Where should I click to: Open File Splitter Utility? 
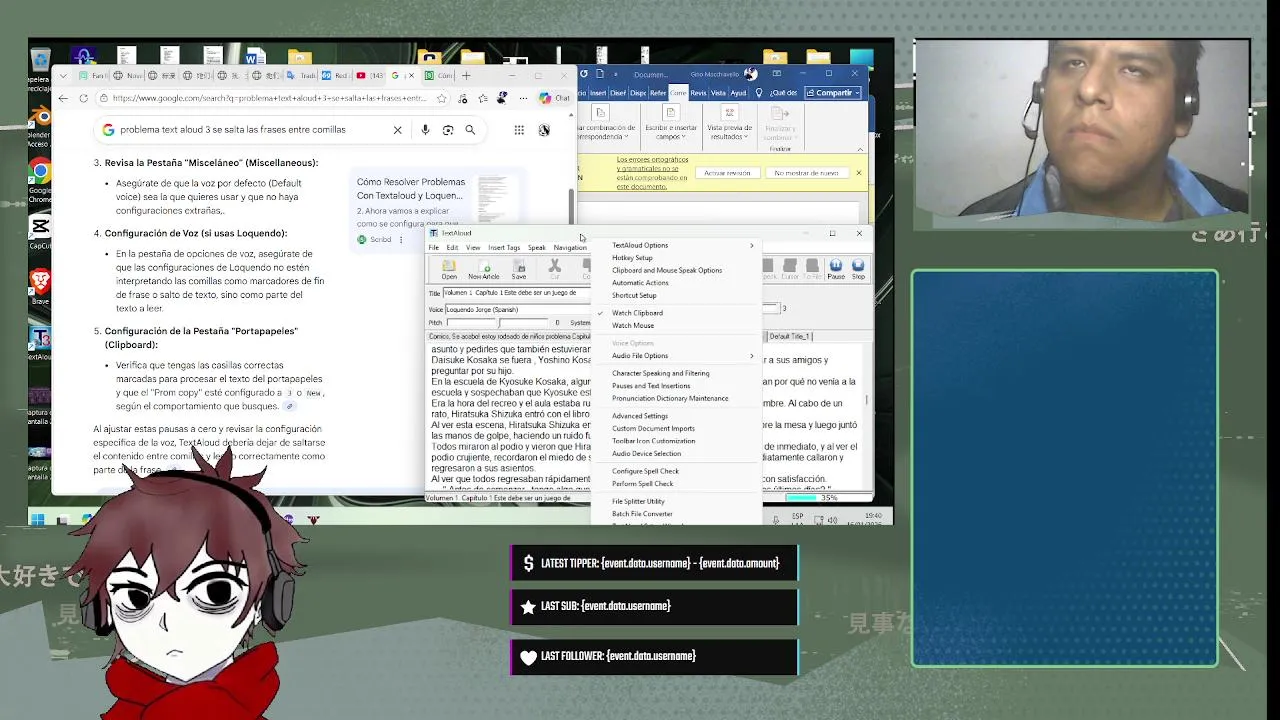point(638,501)
